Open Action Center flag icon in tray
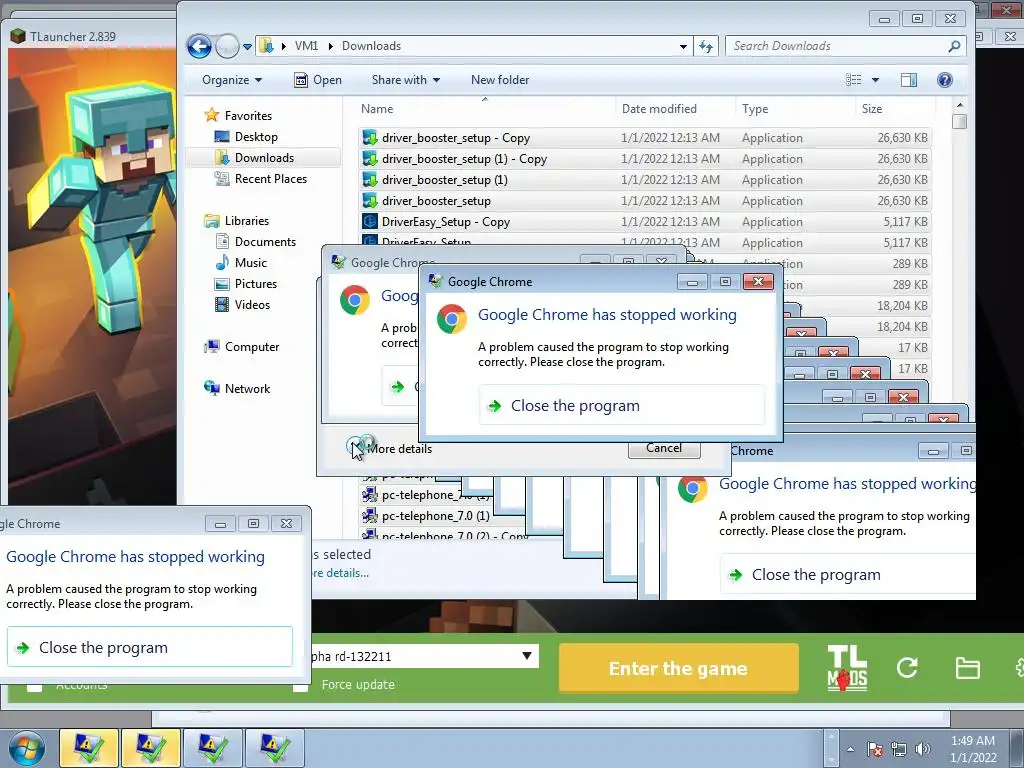The height and width of the screenshot is (768, 1024). [x=874, y=749]
